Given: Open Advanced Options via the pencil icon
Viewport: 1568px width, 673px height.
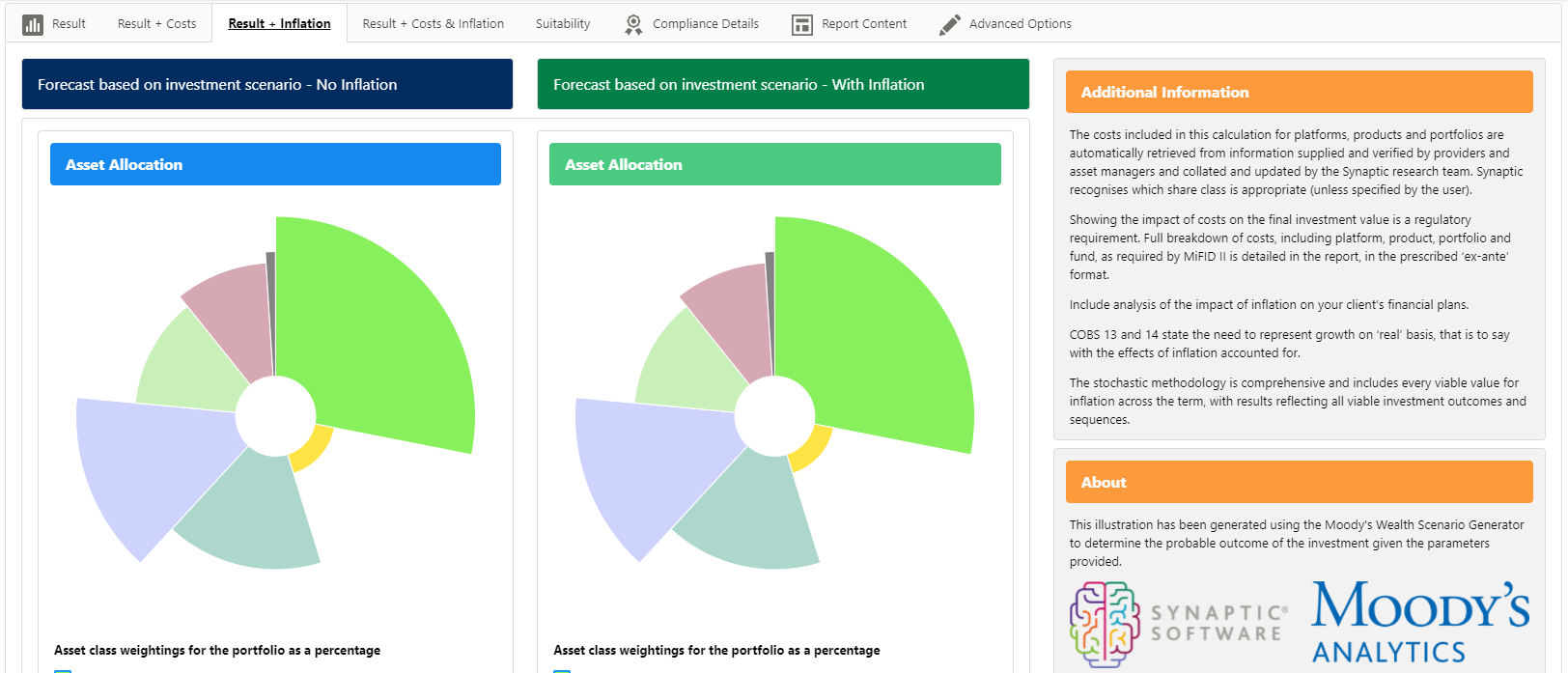Looking at the screenshot, I should click(x=950, y=24).
